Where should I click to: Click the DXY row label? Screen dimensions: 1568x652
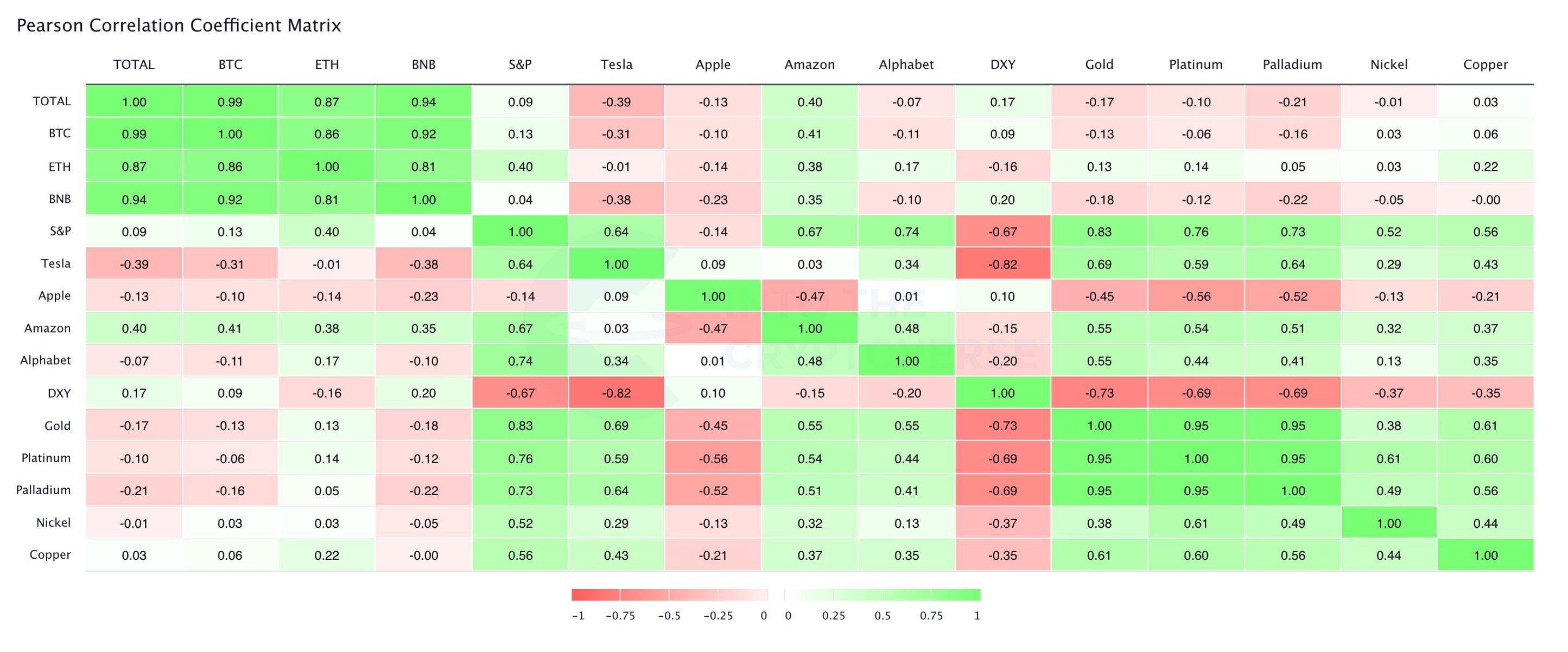[x=59, y=393]
